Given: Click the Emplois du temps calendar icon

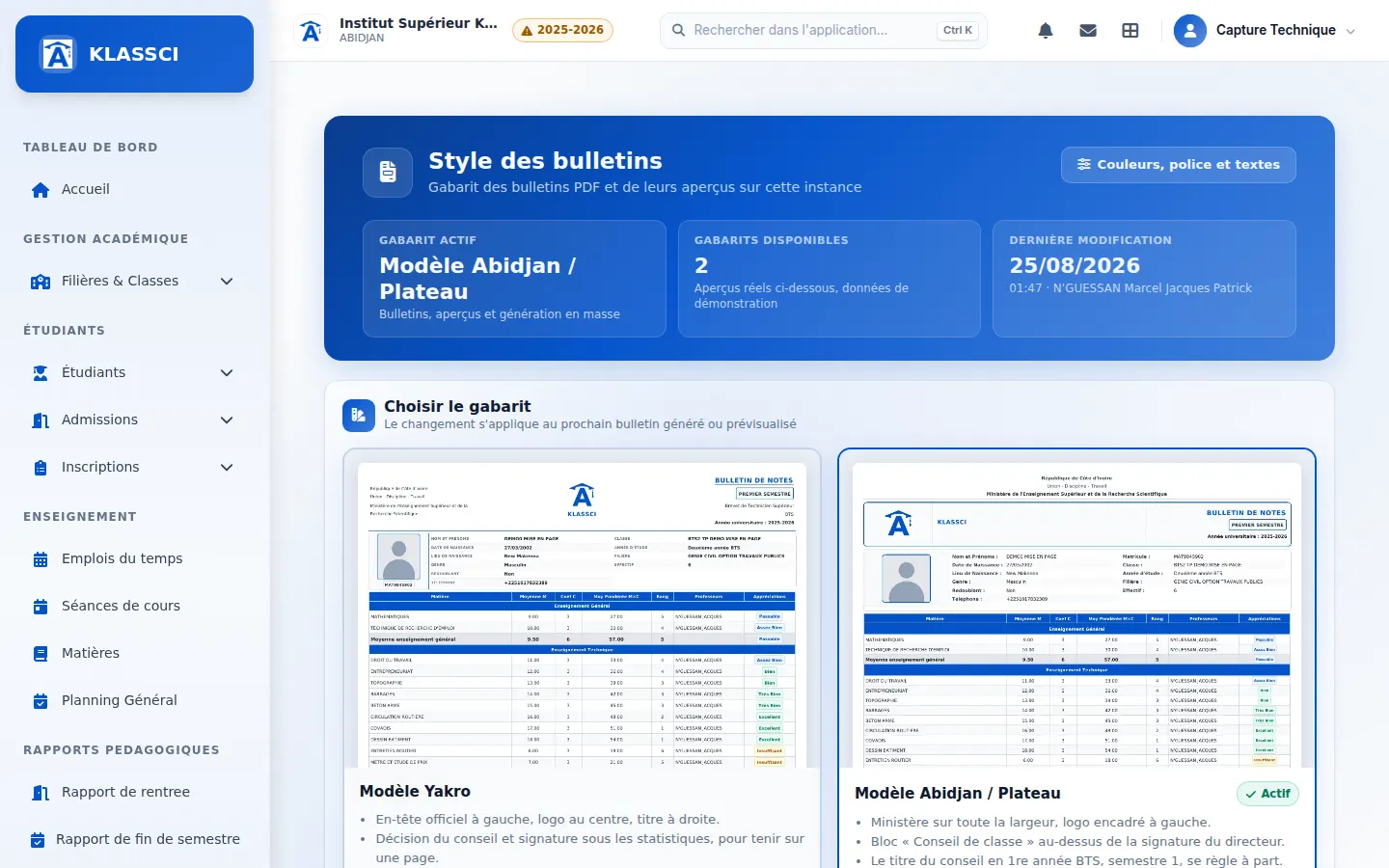Looking at the screenshot, I should (x=41, y=559).
